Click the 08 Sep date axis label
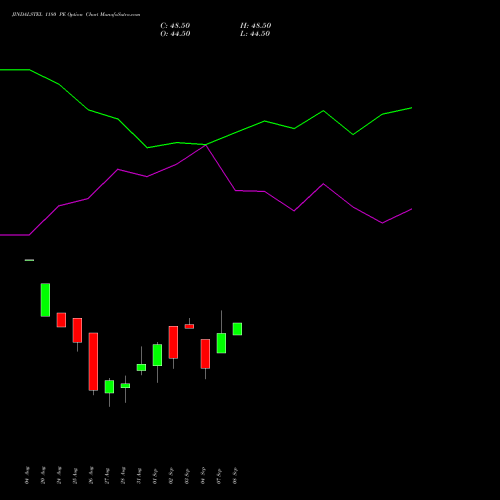The width and height of the screenshot is (500, 500). pos(235,476)
